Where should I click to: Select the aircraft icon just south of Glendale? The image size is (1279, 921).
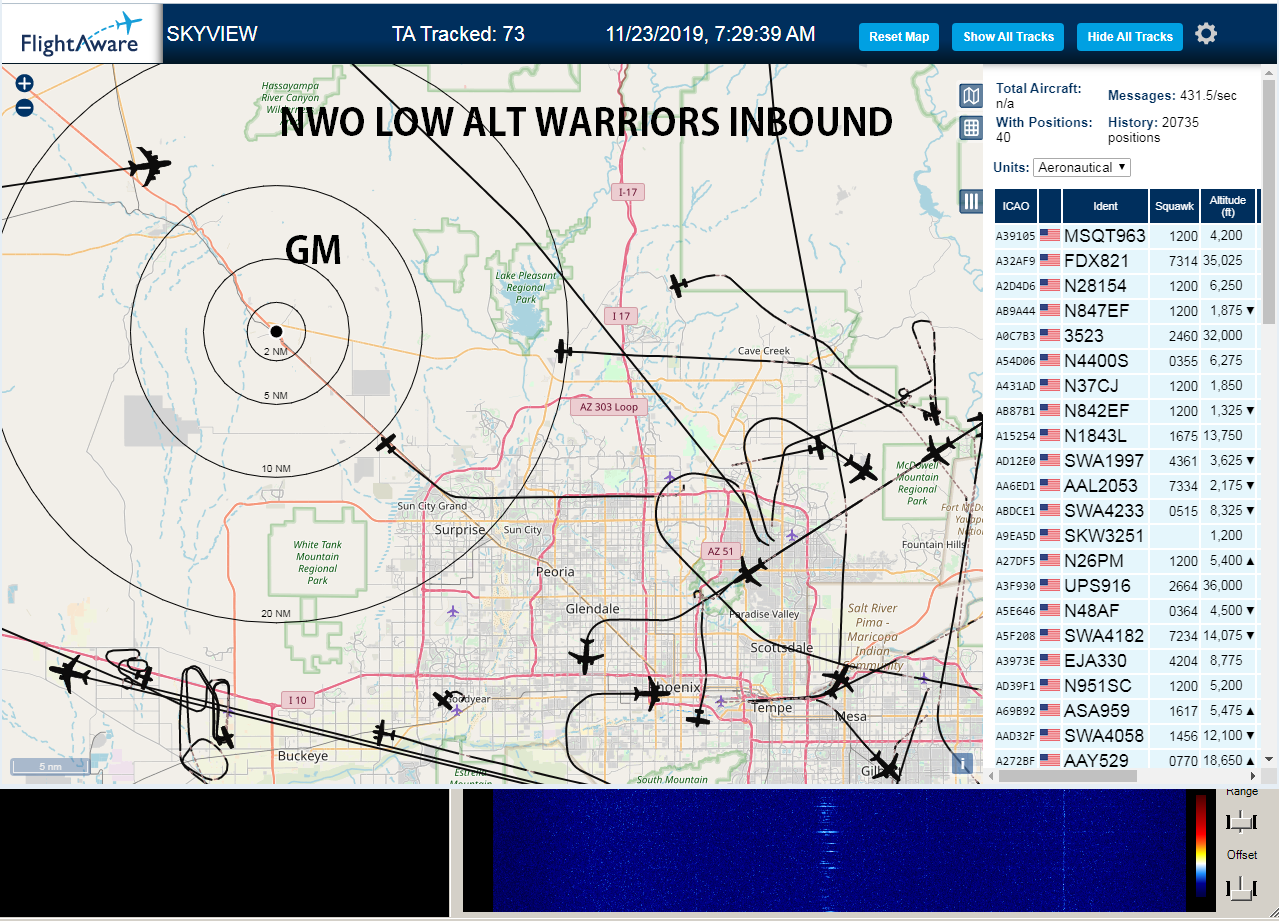[586, 656]
